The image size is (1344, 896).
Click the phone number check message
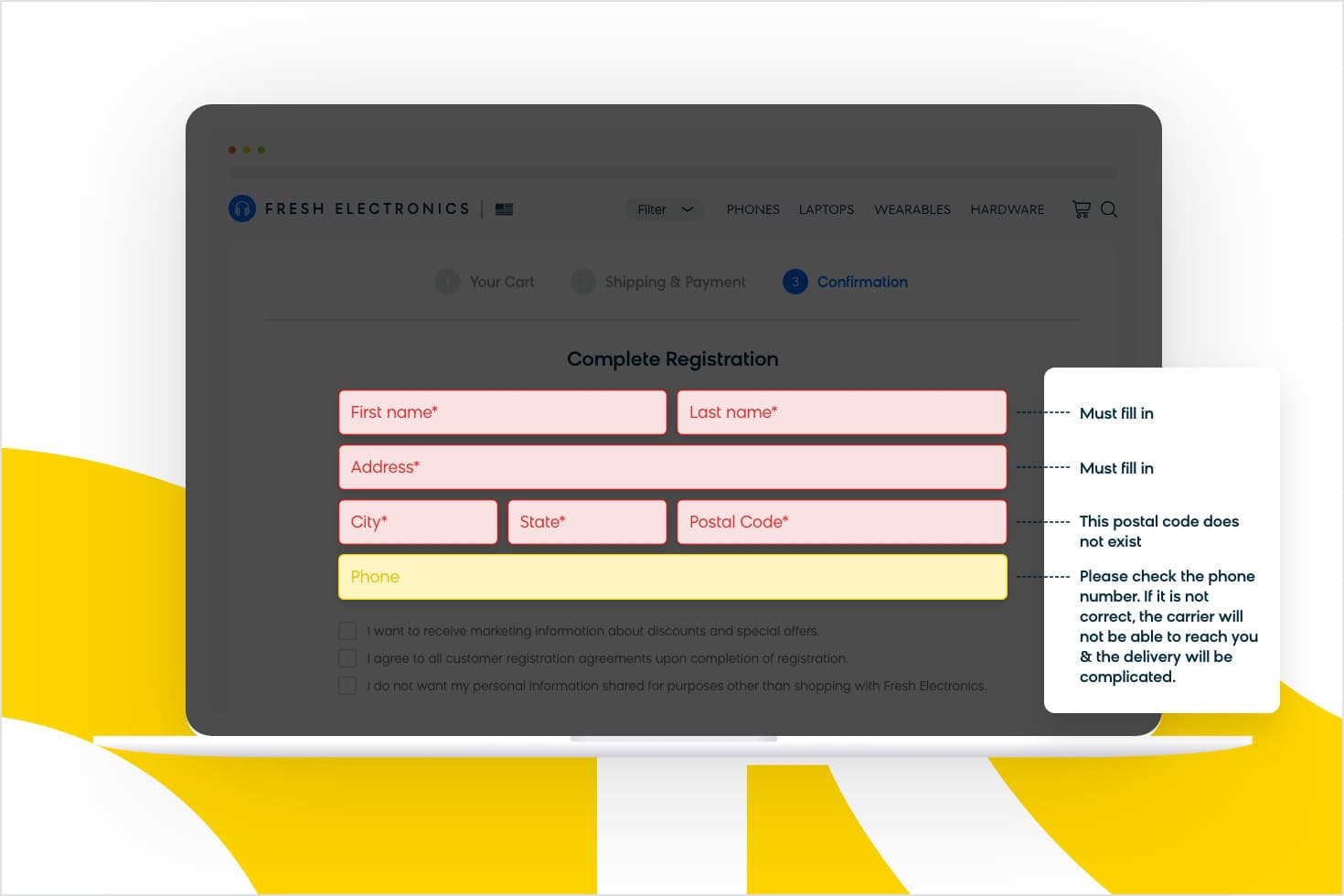[1168, 626]
